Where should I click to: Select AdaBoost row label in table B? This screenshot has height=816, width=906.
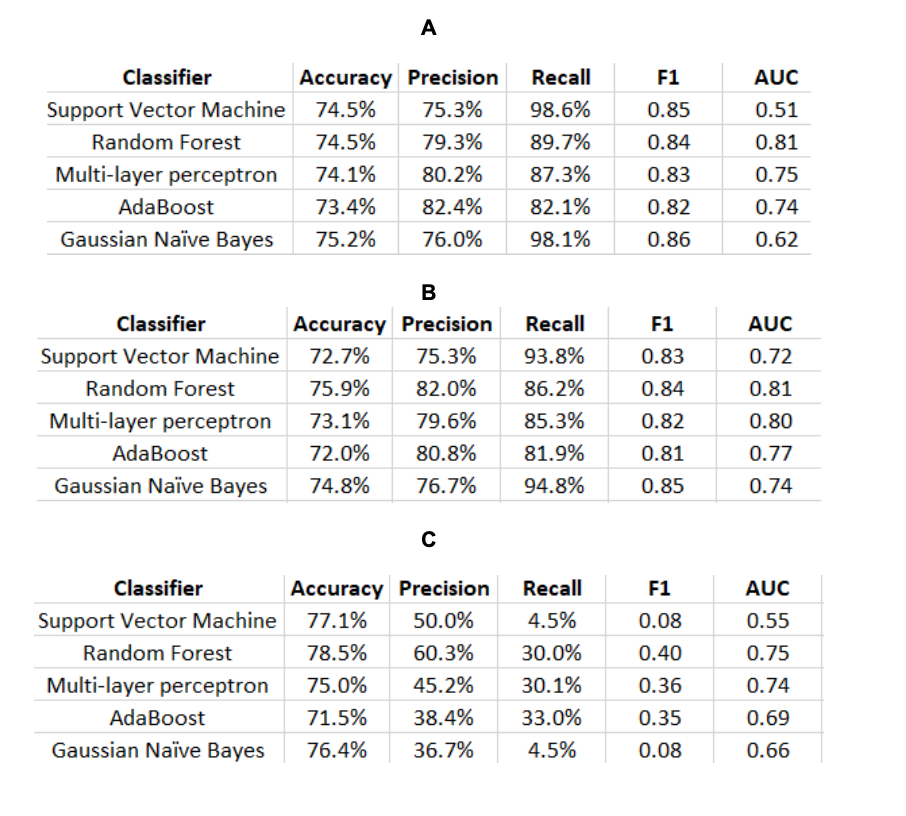click(x=160, y=454)
